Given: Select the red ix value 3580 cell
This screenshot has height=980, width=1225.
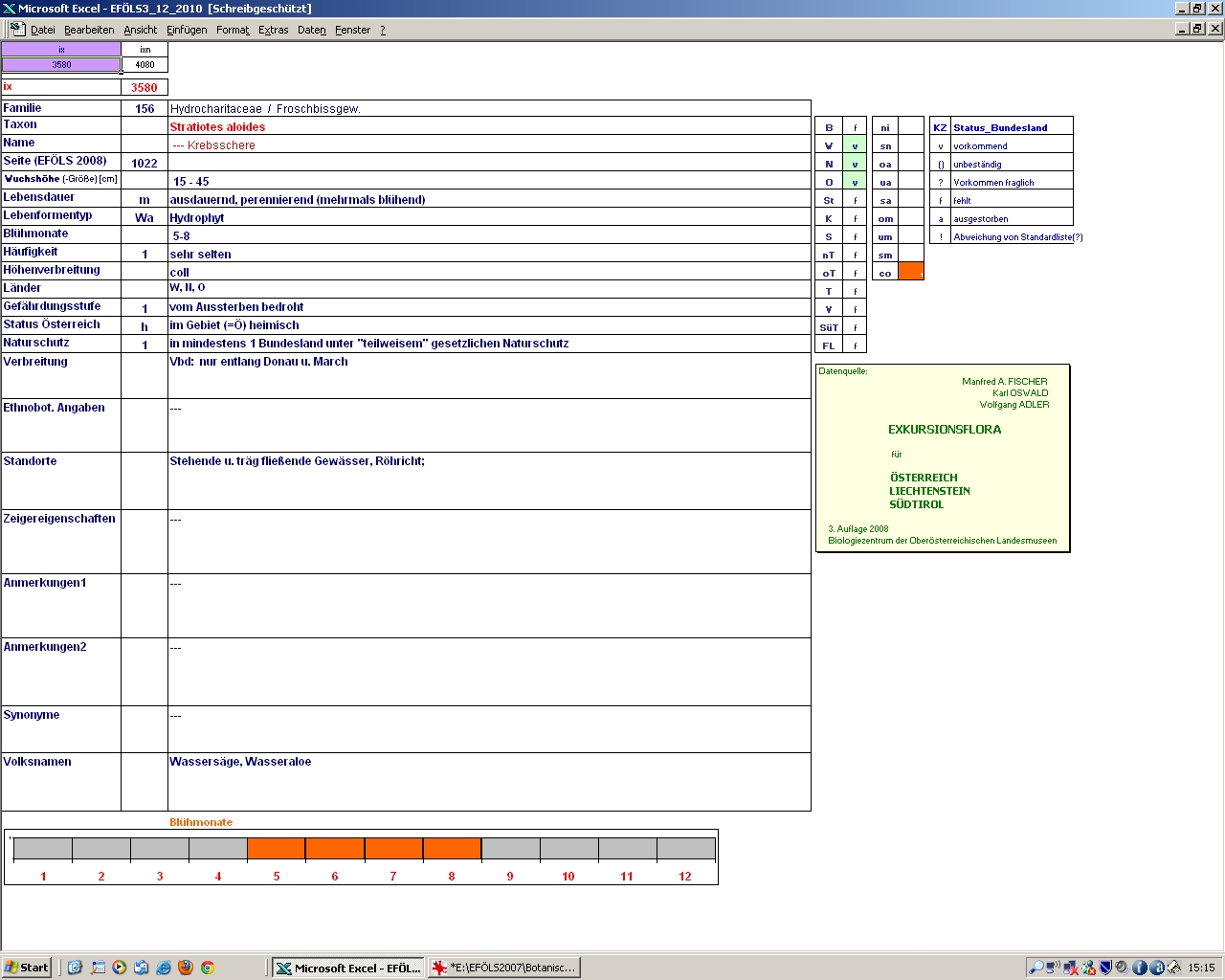Looking at the screenshot, I should click(x=145, y=87).
